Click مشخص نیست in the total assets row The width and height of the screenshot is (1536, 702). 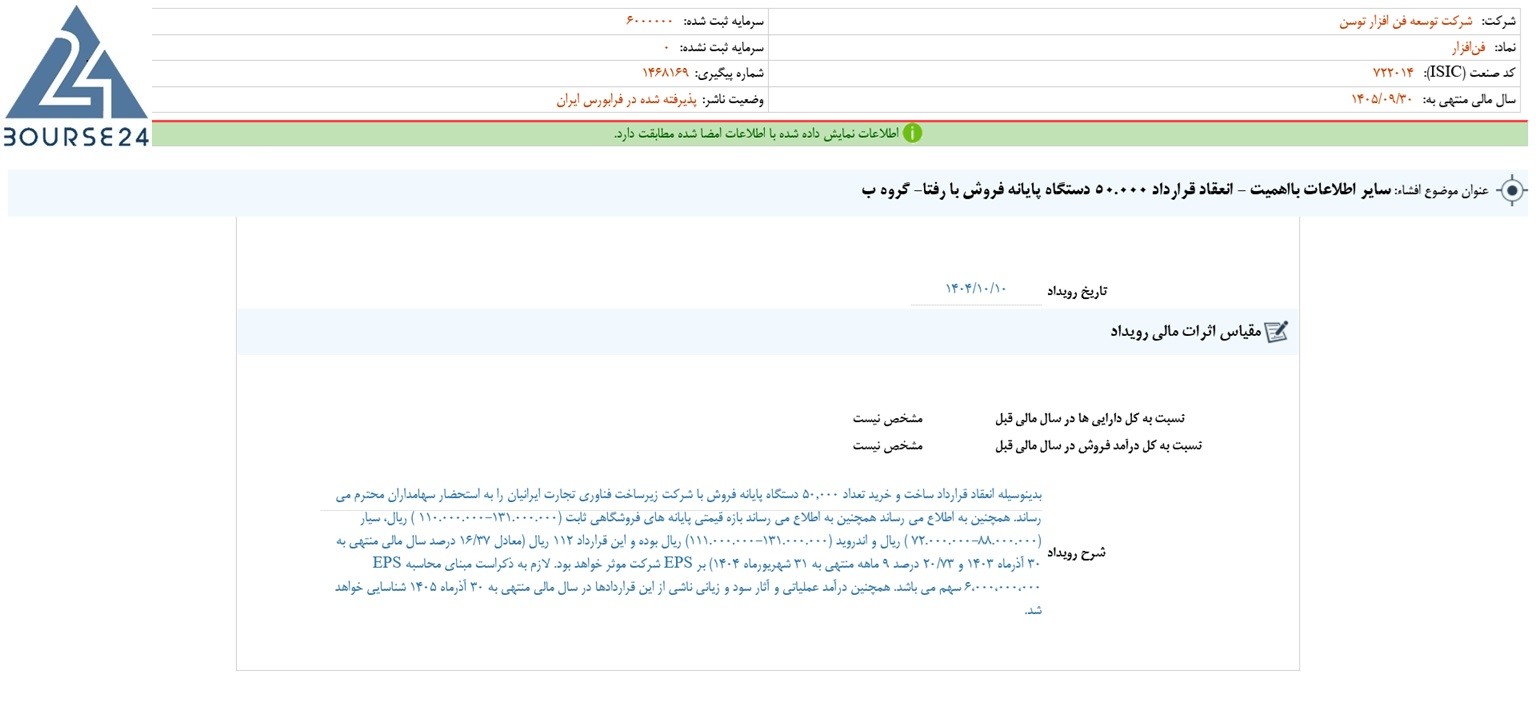[888, 418]
